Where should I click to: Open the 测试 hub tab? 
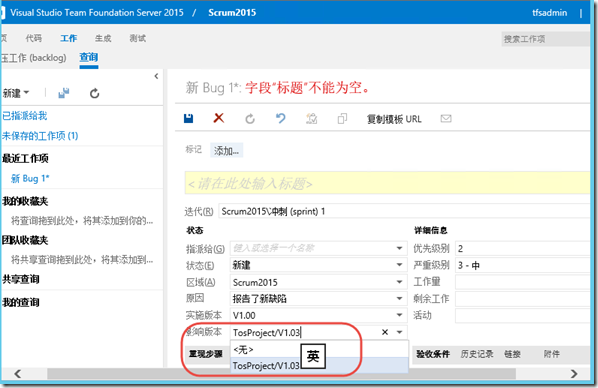138,38
